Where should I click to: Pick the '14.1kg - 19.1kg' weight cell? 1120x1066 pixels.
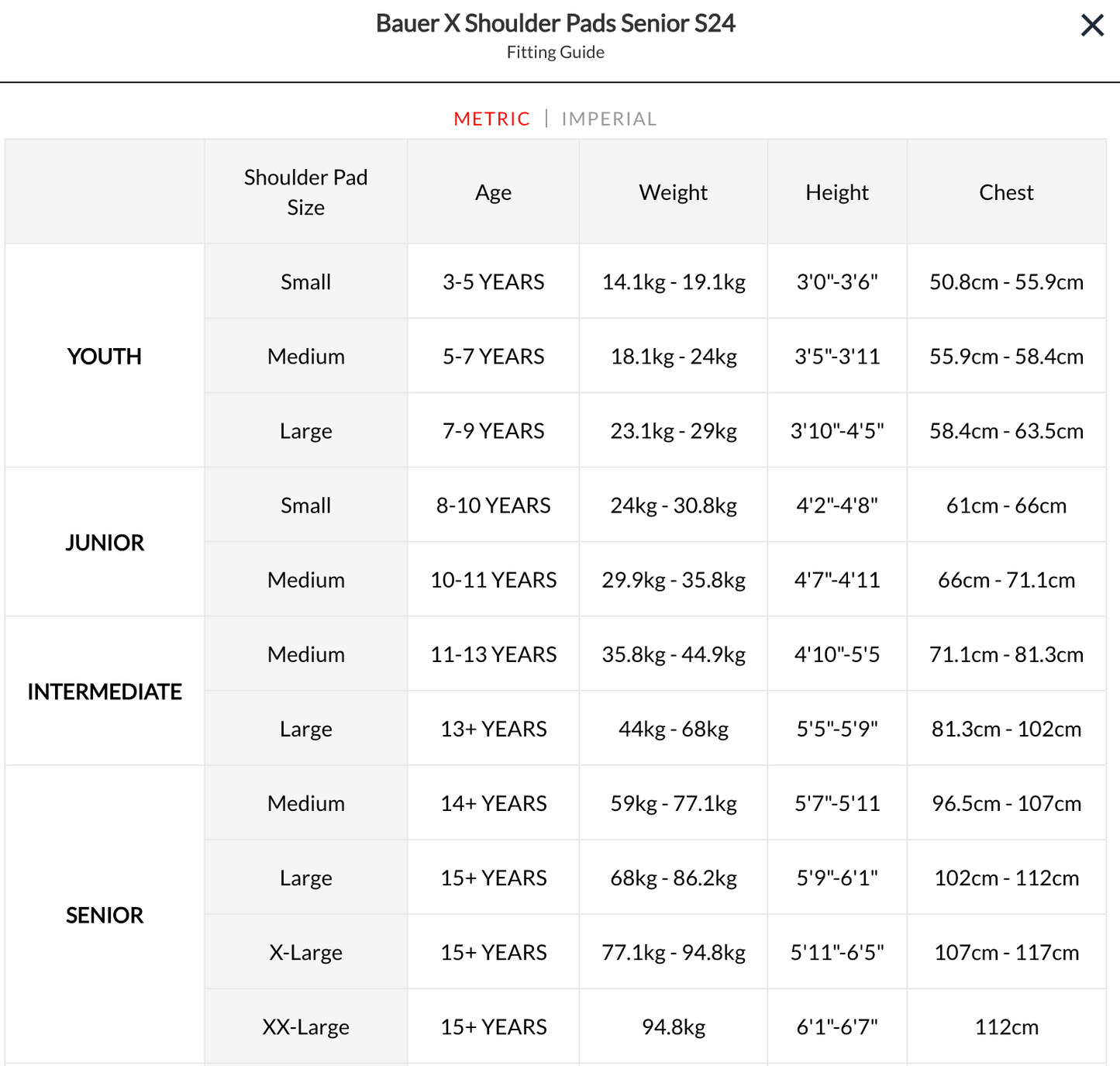coord(674,282)
